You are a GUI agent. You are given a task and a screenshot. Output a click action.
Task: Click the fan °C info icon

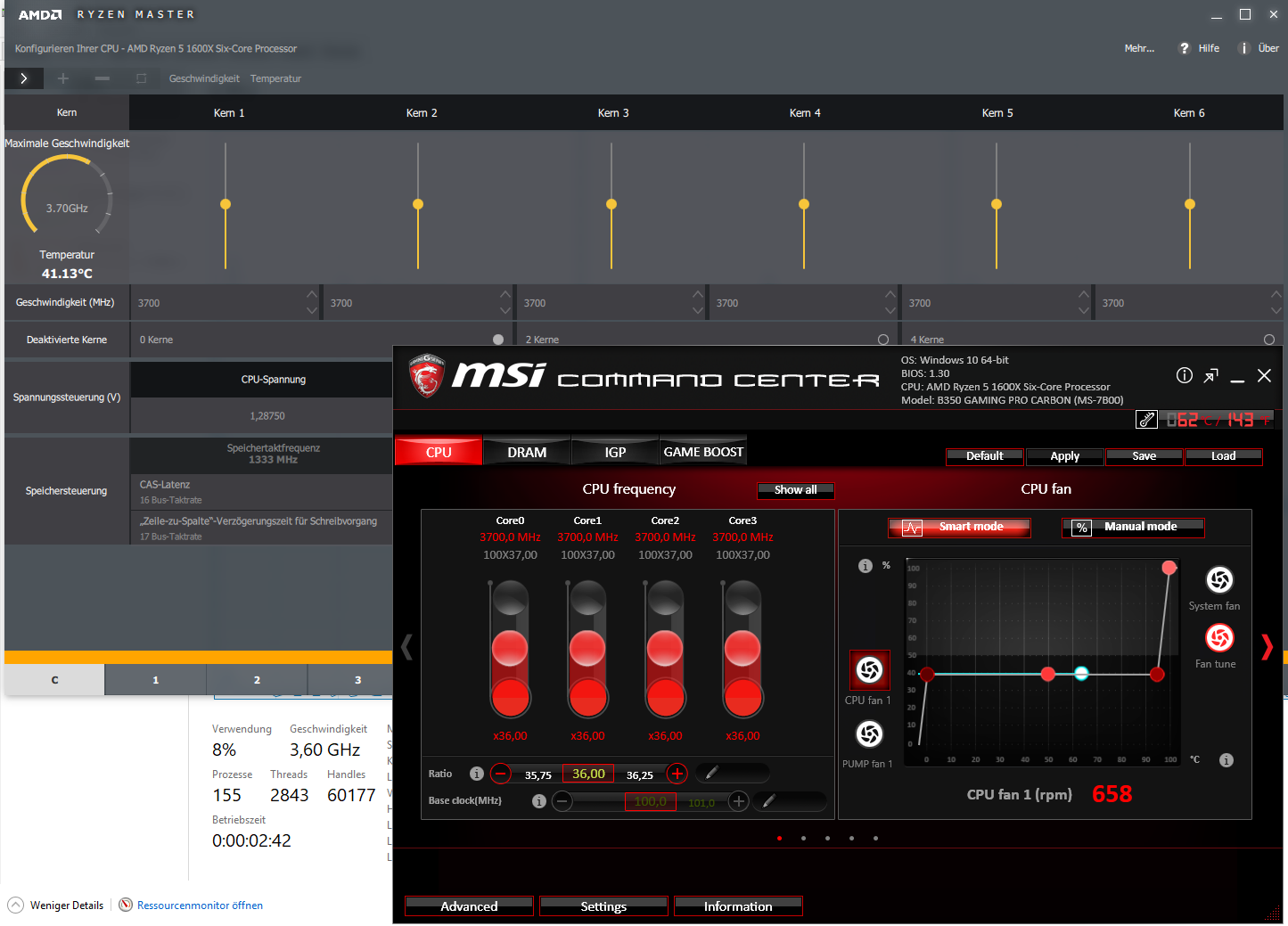click(1226, 760)
